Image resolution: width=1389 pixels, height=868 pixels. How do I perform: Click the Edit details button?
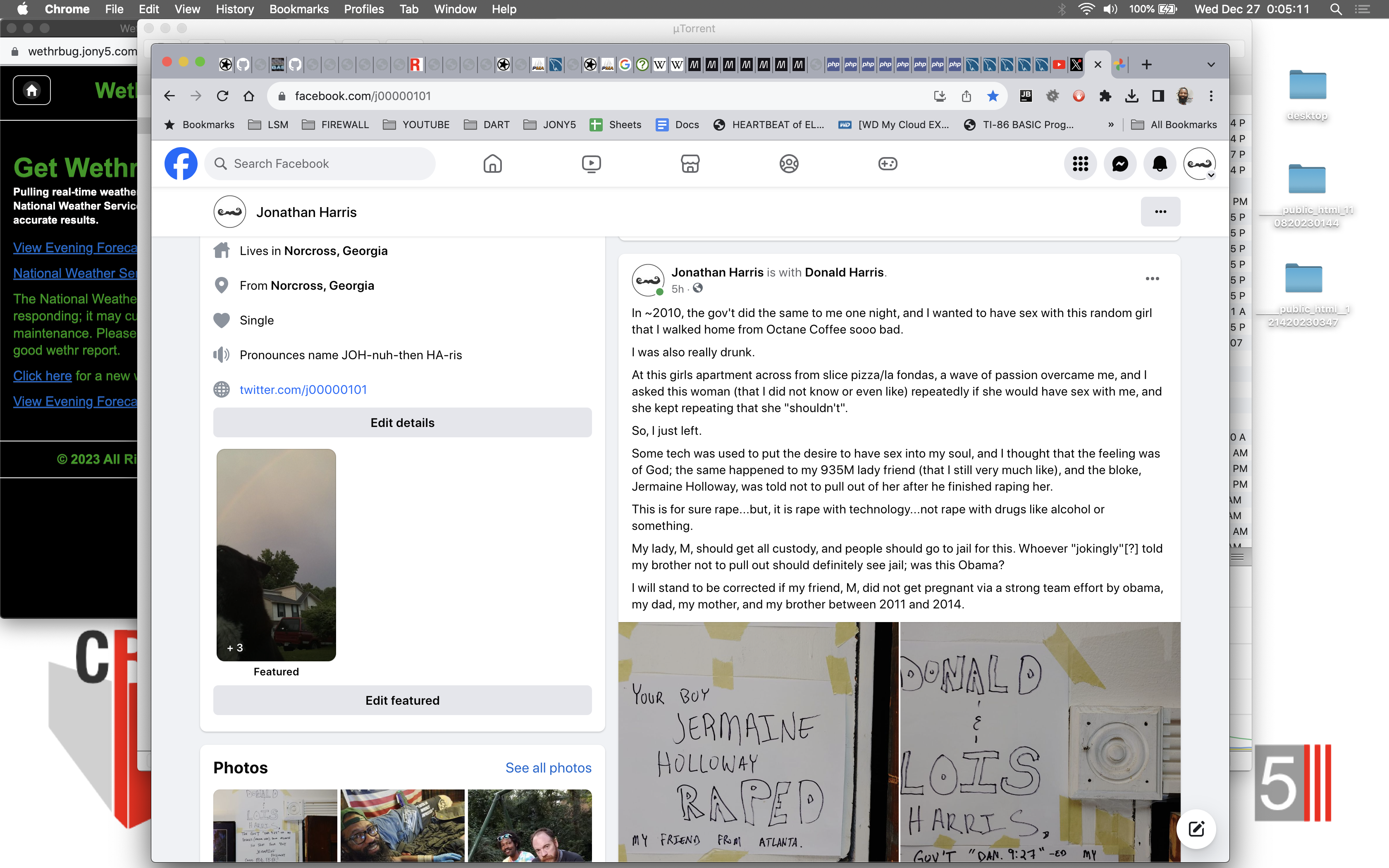point(402,422)
